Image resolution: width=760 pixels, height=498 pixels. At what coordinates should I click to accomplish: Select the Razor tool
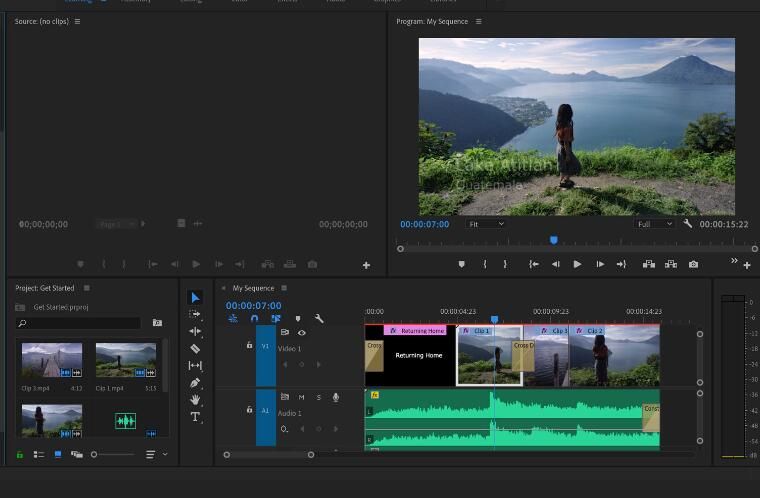pyautogui.click(x=195, y=349)
